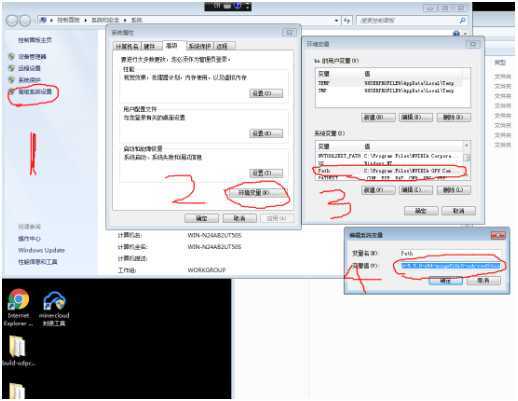This screenshot has width=518, height=401.
Task: Confirm 编辑系统变量 dialog with 确定
Action: (x=446, y=281)
